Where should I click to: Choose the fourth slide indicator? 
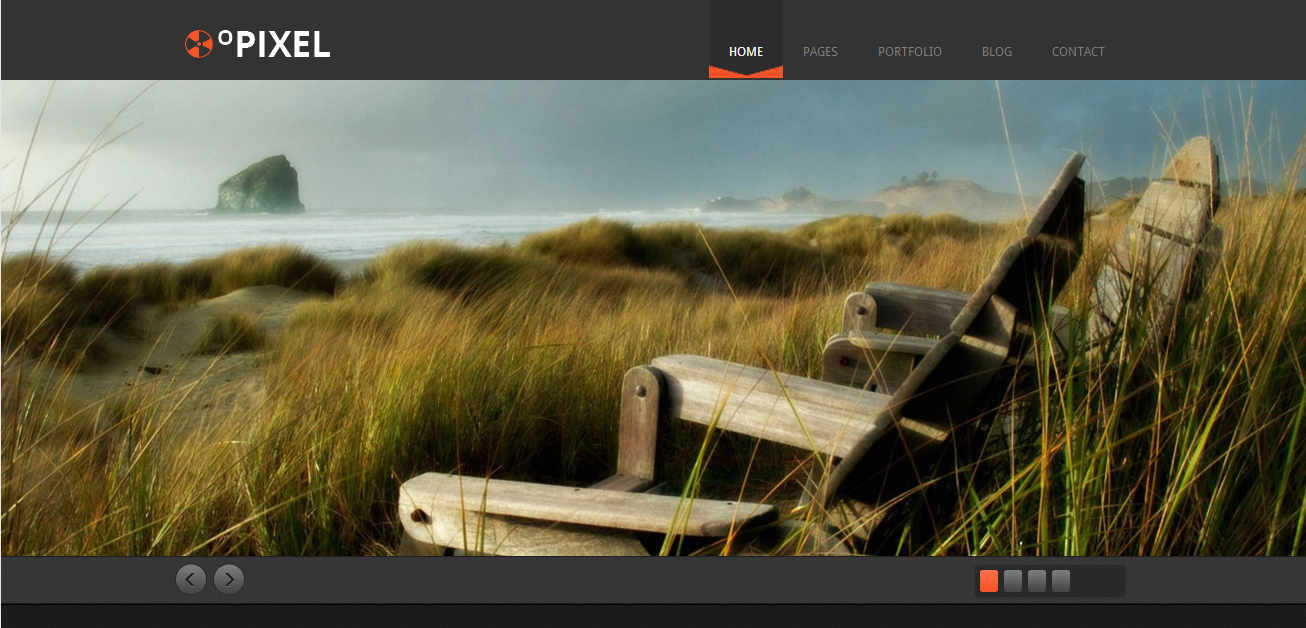tap(1061, 581)
